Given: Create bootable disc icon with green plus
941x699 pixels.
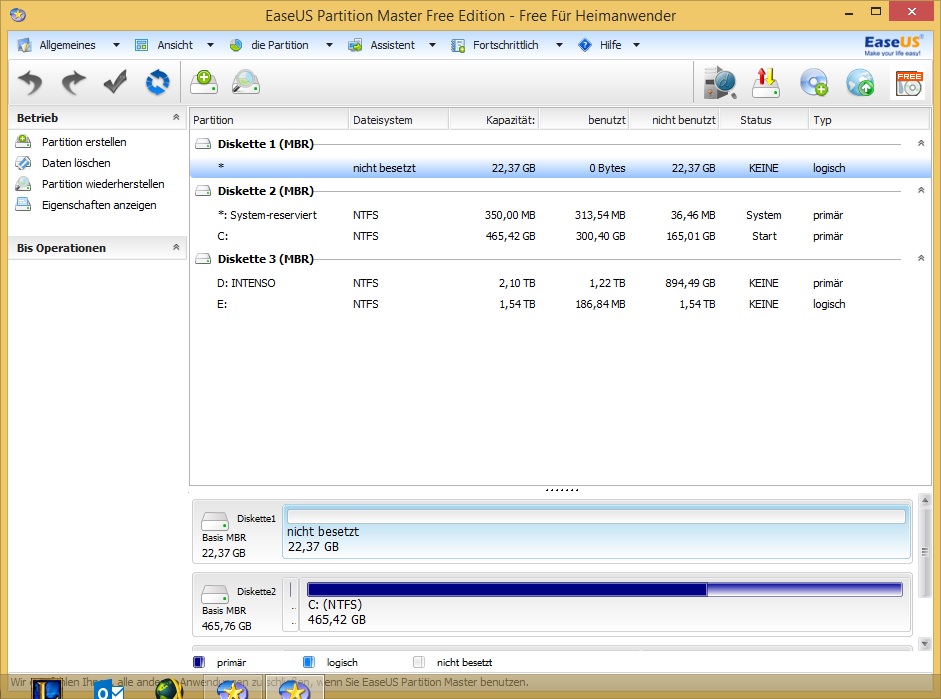Looking at the screenshot, I should (x=814, y=83).
